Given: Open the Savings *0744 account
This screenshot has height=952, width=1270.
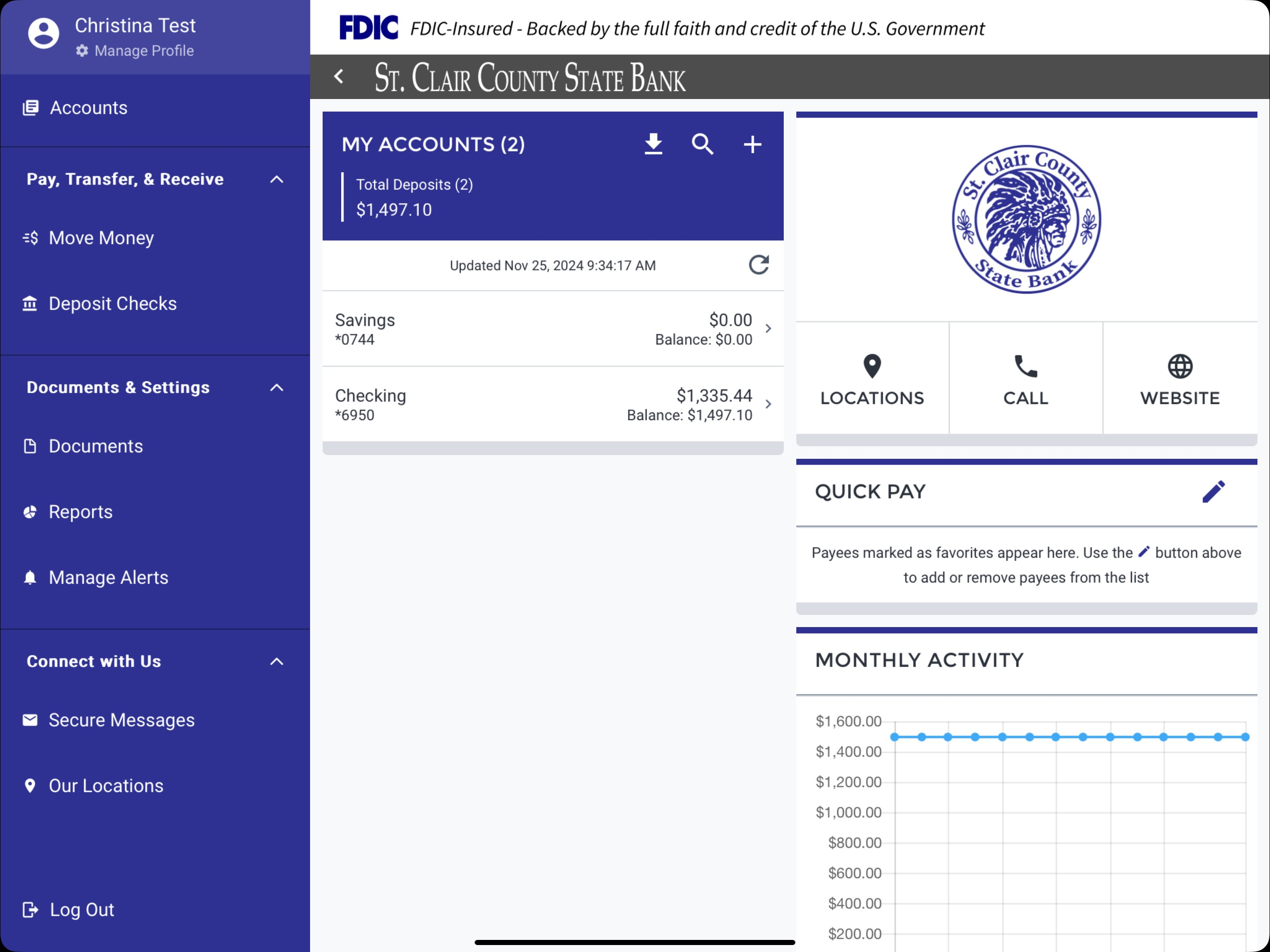Looking at the screenshot, I should pyautogui.click(x=553, y=329).
